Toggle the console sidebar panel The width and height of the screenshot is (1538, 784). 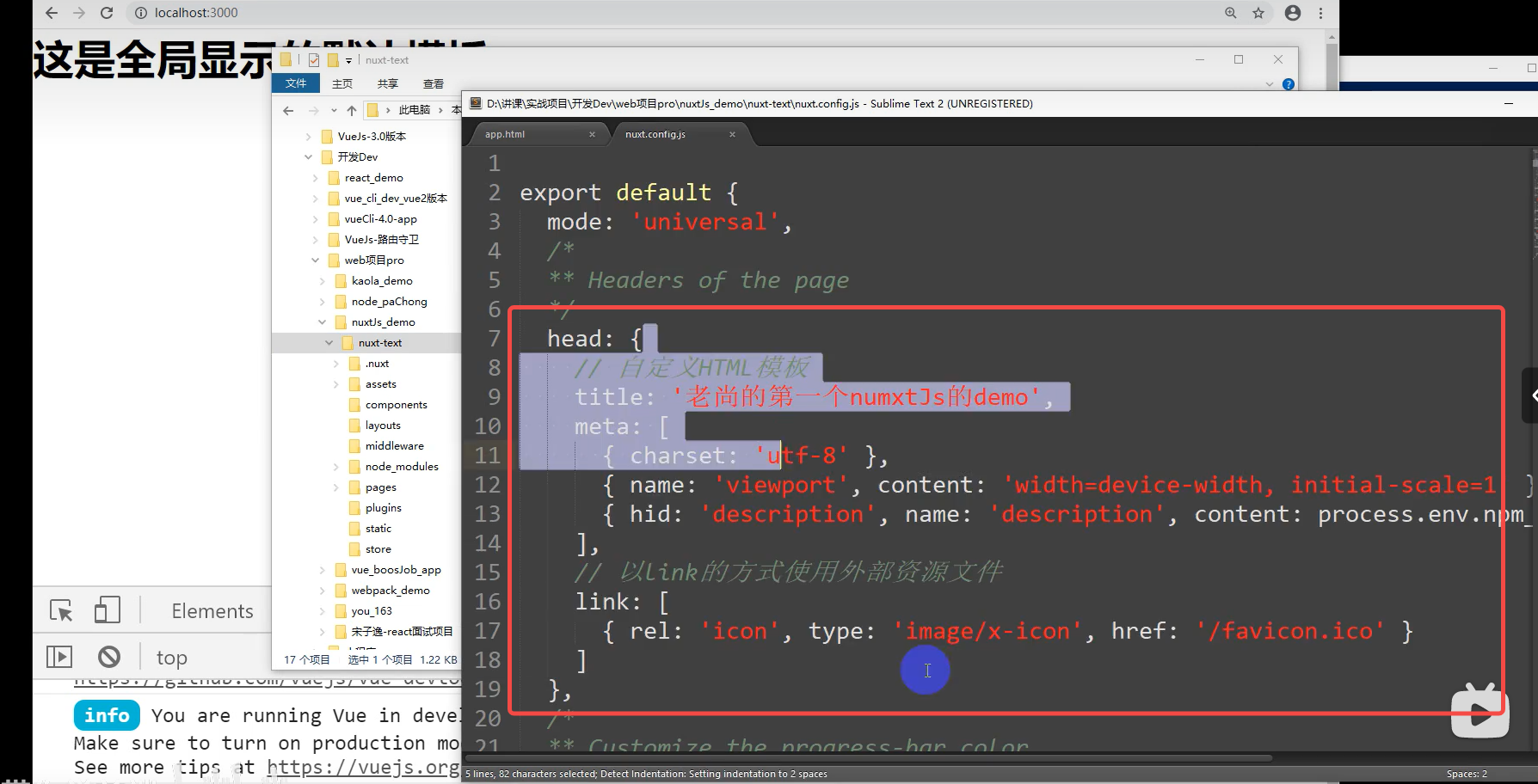tap(58, 658)
